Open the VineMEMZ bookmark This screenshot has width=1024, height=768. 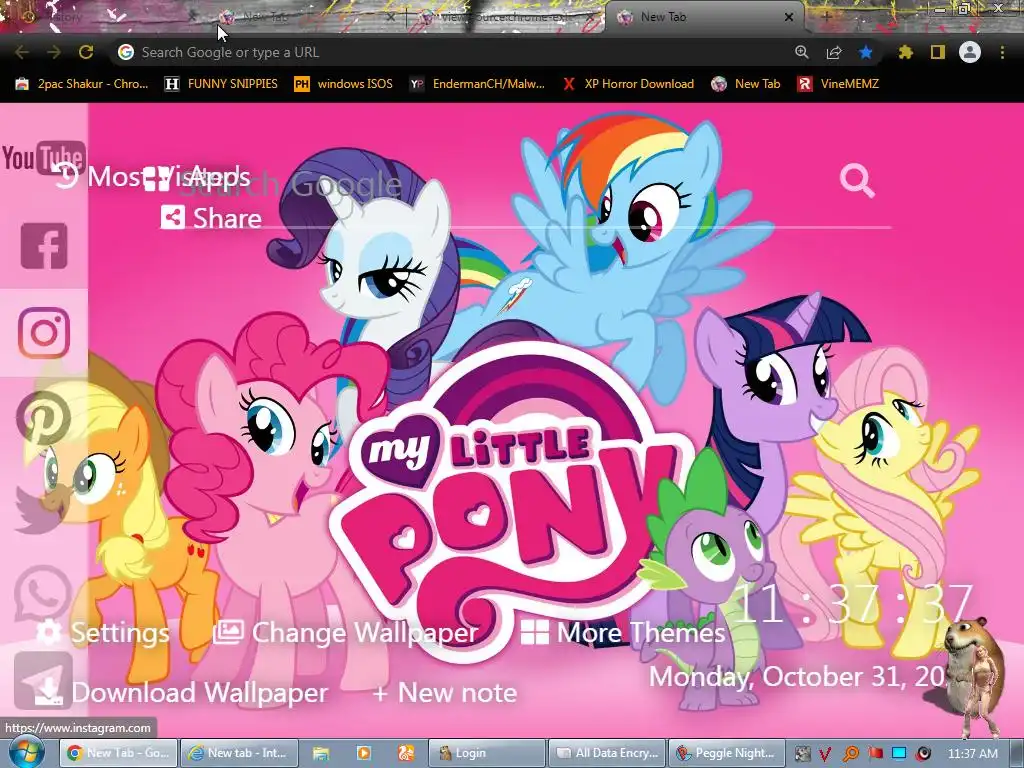coord(838,84)
